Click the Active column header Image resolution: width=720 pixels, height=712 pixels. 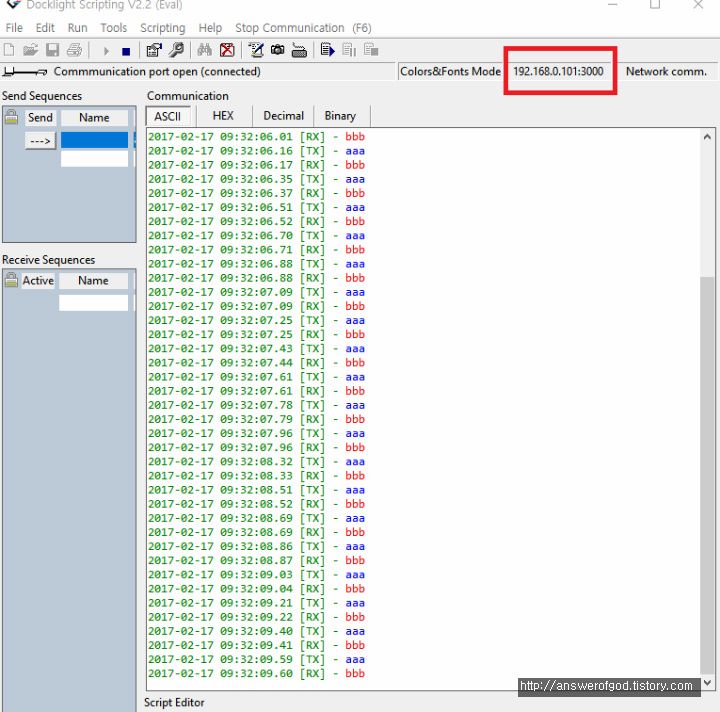point(38,280)
